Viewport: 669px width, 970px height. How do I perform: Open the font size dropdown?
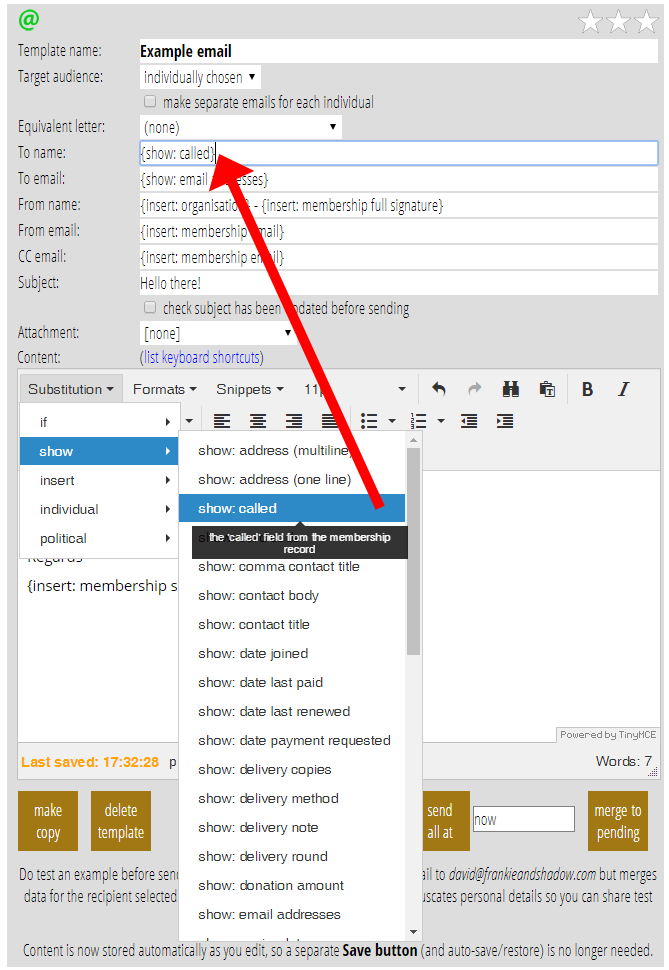(x=355, y=389)
